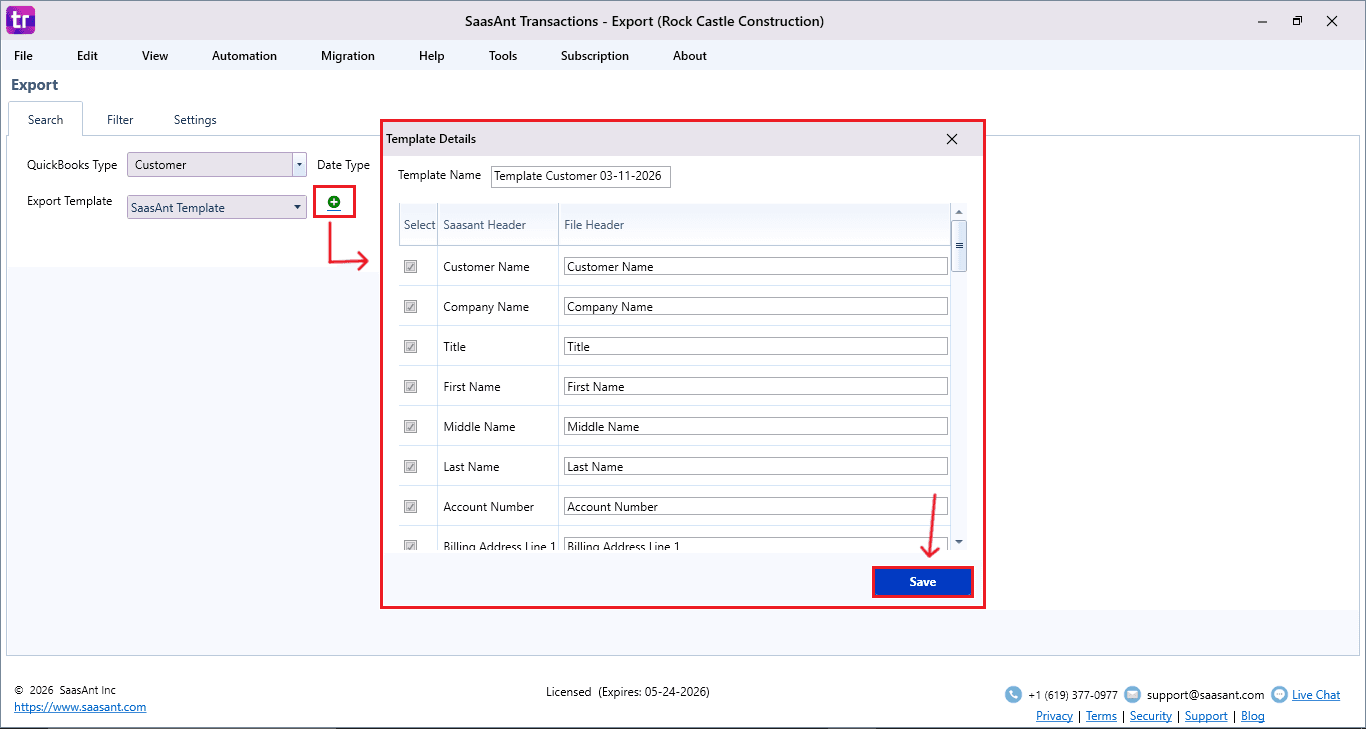Open the Blog link
The width and height of the screenshot is (1366, 729).
(1253, 716)
